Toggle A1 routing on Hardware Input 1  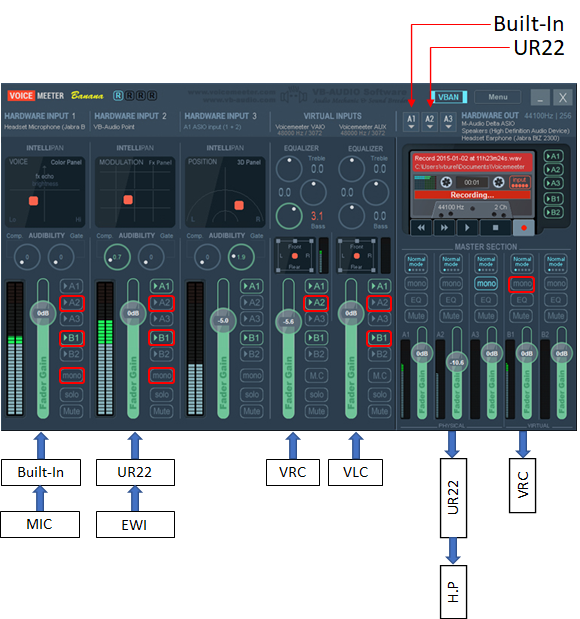click(x=72, y=286)
